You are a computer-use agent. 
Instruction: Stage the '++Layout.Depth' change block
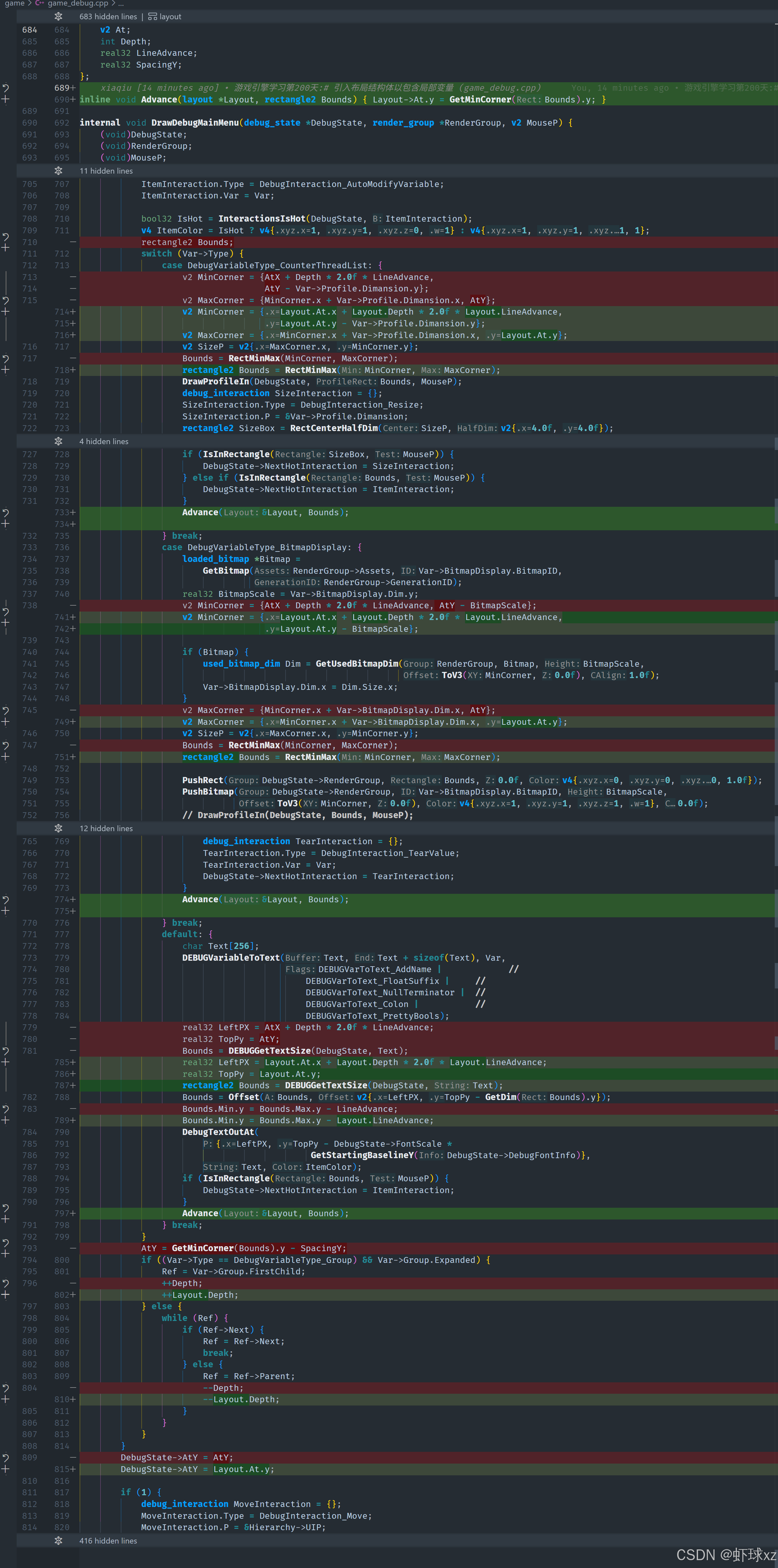(6, 1295)
